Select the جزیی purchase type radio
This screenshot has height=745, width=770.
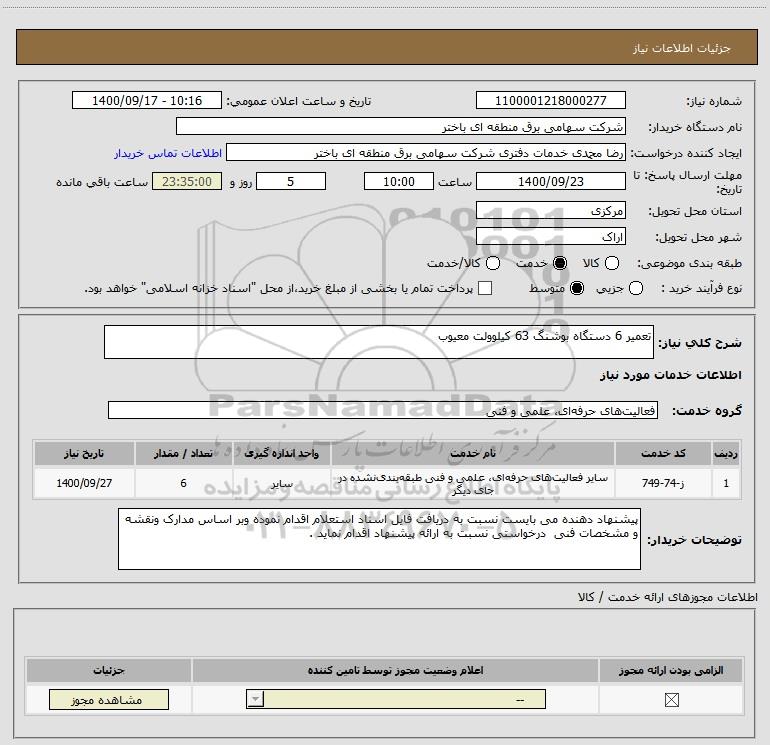point(635,288)
